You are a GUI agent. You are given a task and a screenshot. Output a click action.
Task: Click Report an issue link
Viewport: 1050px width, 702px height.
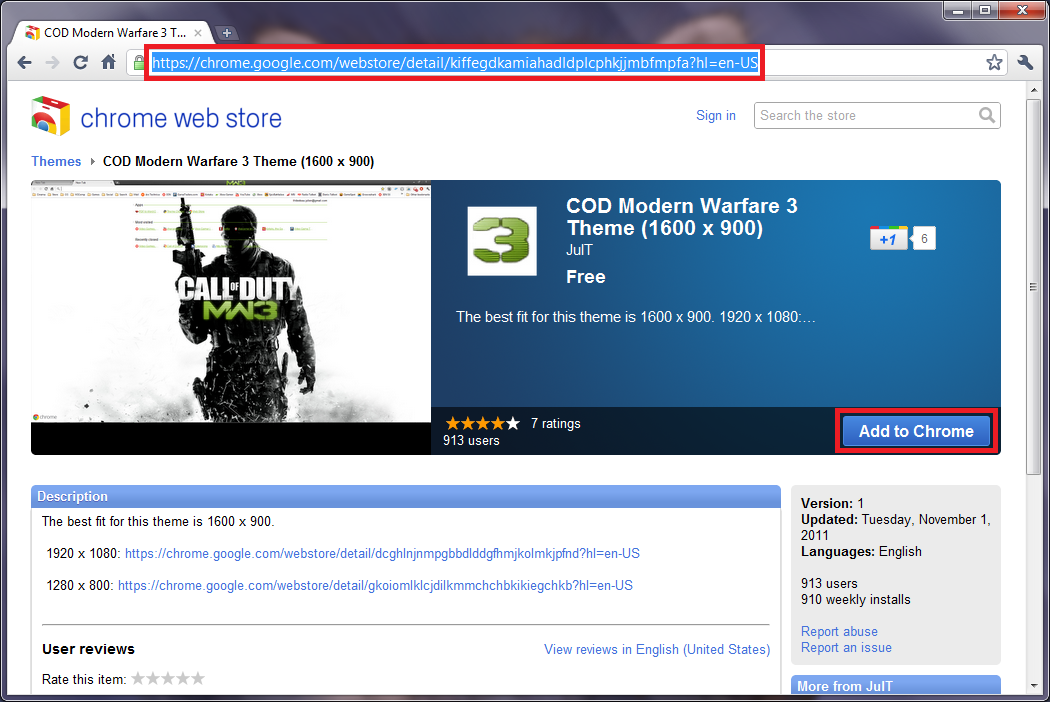pyautogui.click(x=846, y=648)
